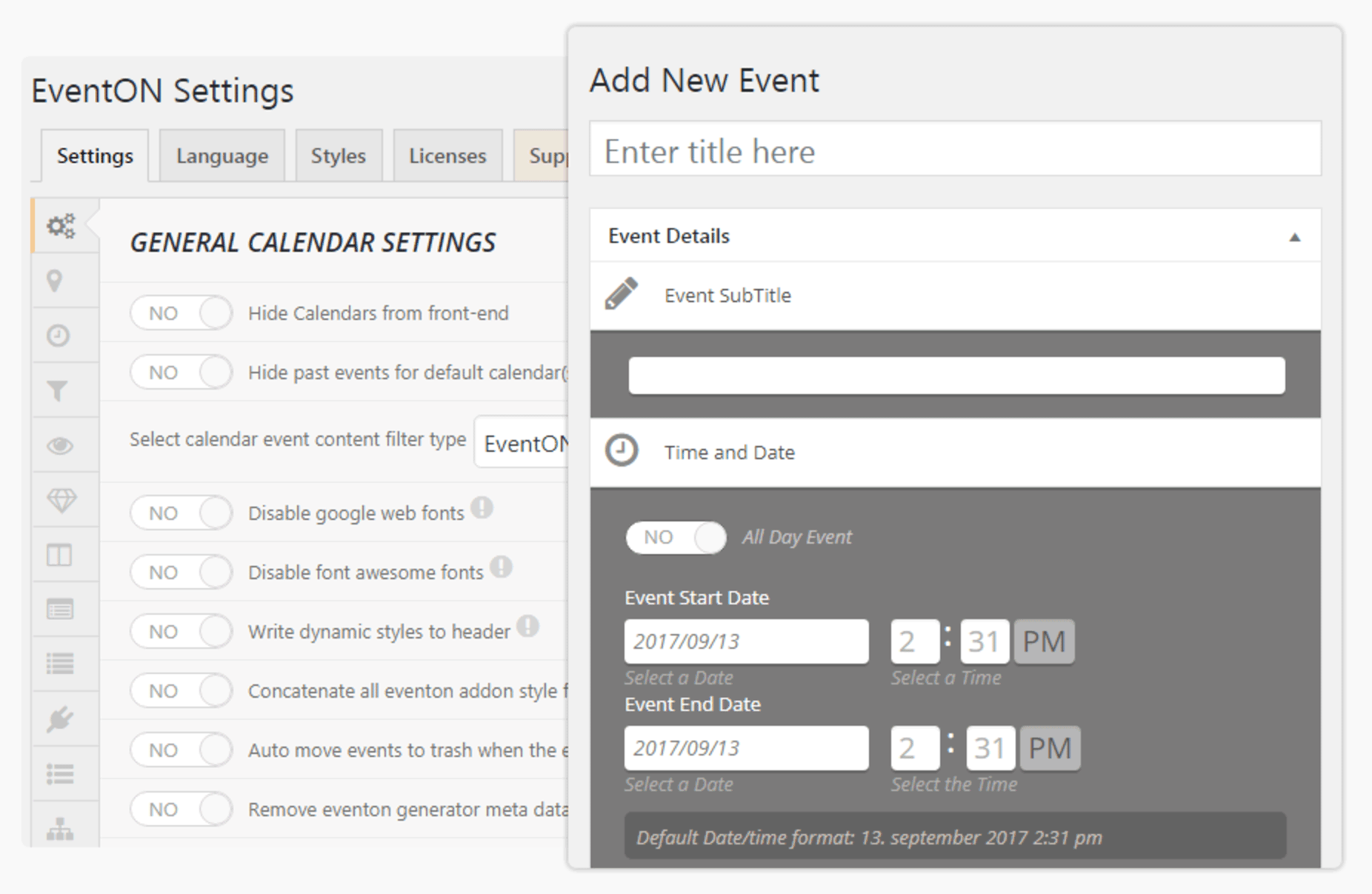Expand the Time and Date section
This screenshot has height=894, width=1372.
(x=729, y=453)
